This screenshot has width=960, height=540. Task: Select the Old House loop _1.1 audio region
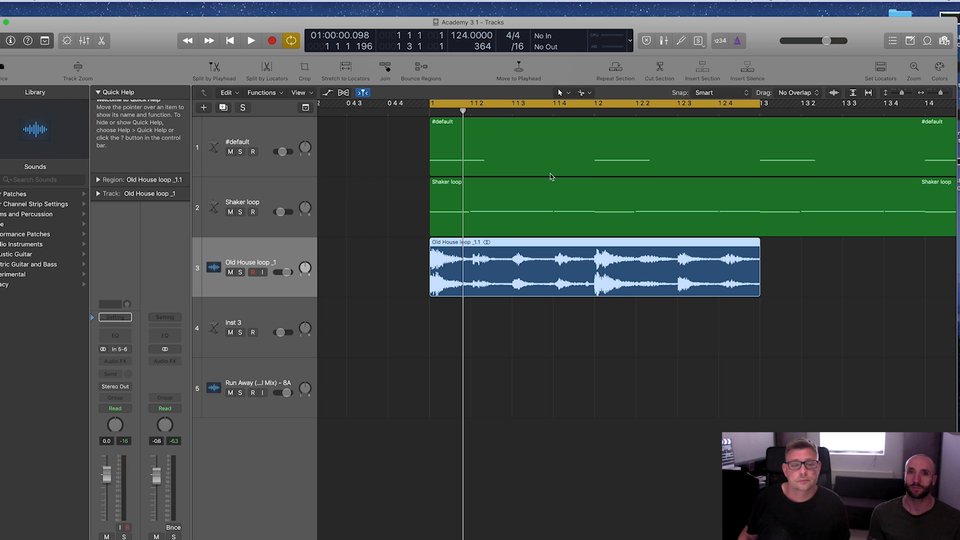tap(594, 268)
